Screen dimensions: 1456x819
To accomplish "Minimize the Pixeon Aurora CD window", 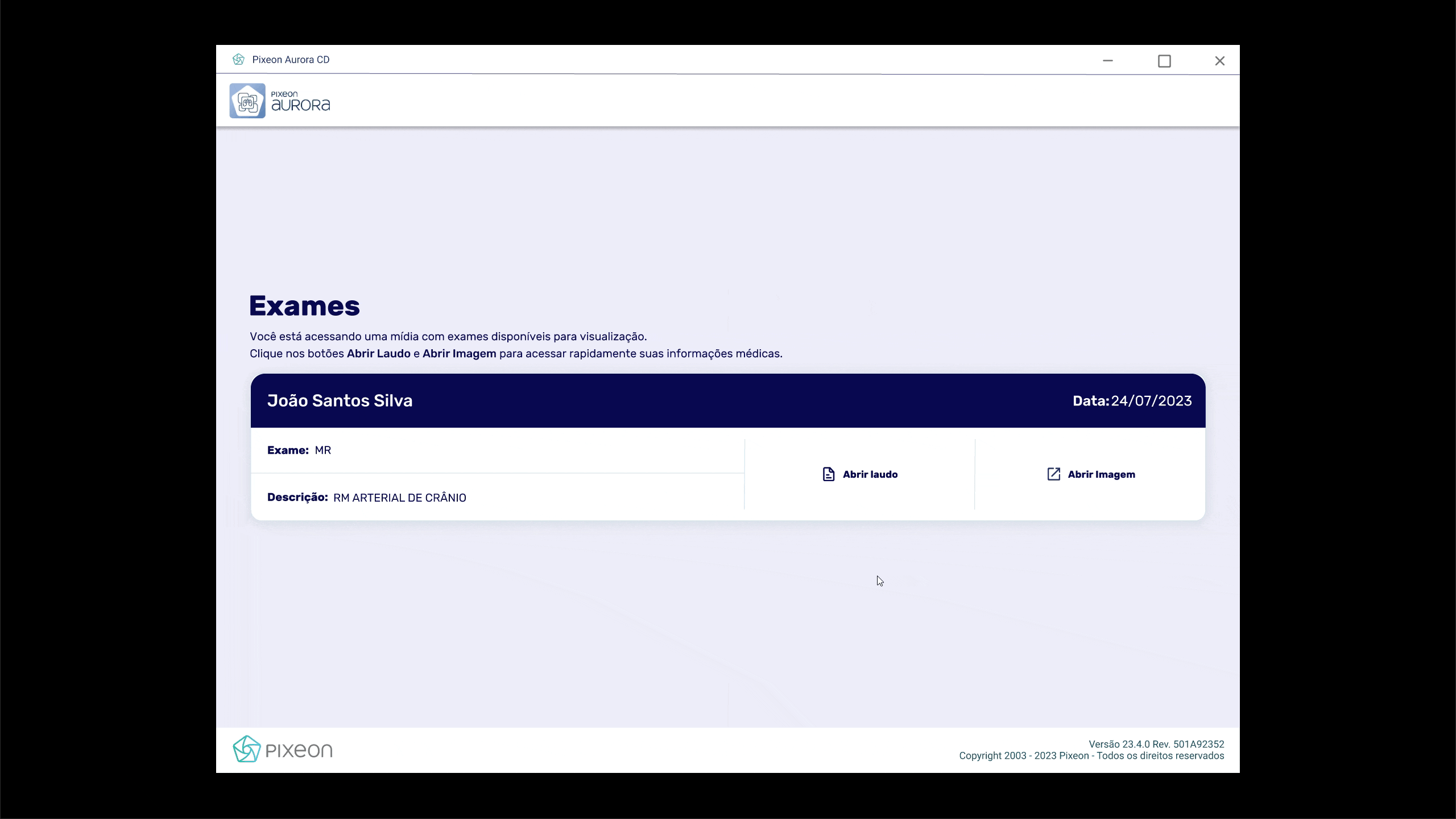I will point(1107,60).
